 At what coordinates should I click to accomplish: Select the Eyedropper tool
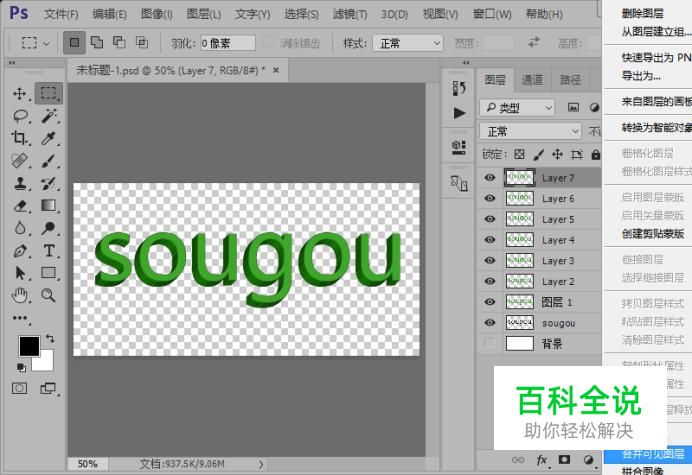pyautogui.click(x=49, y=138)
